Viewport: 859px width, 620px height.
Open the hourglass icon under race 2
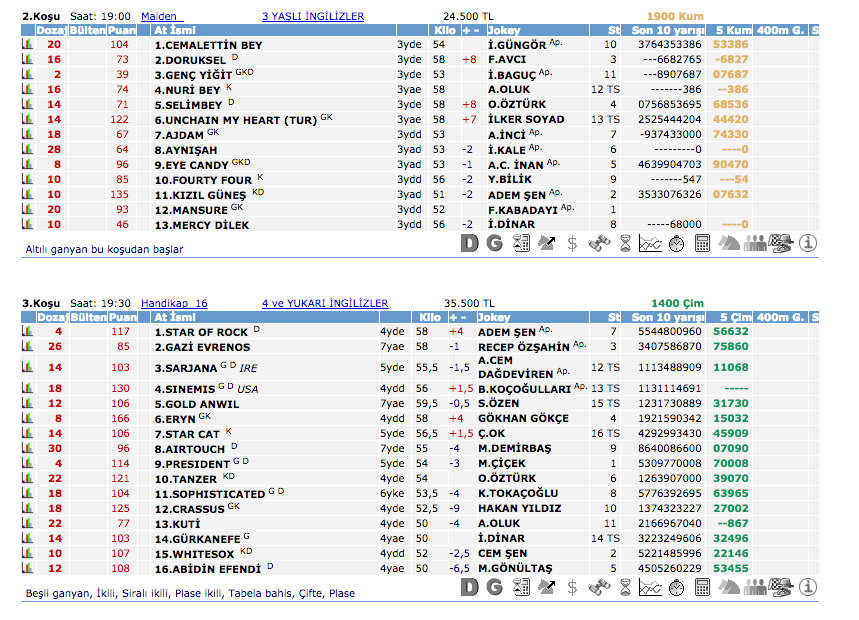click(x=624, y=243)
